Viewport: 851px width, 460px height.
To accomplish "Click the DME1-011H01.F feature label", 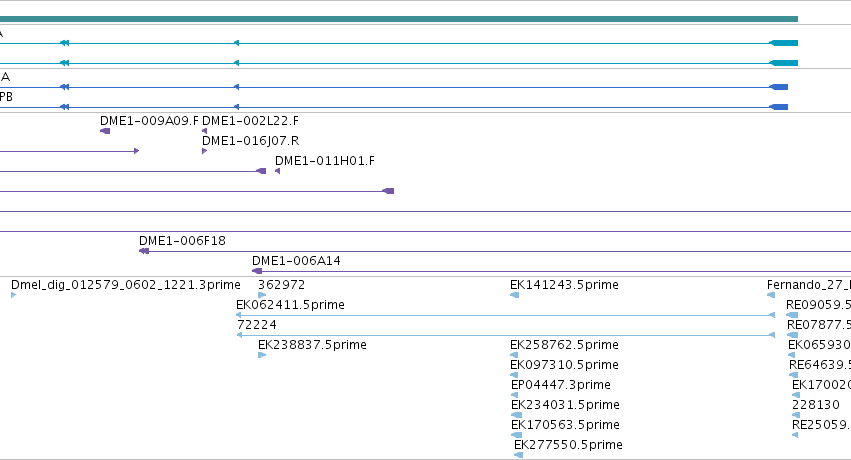I will (325, 161).
